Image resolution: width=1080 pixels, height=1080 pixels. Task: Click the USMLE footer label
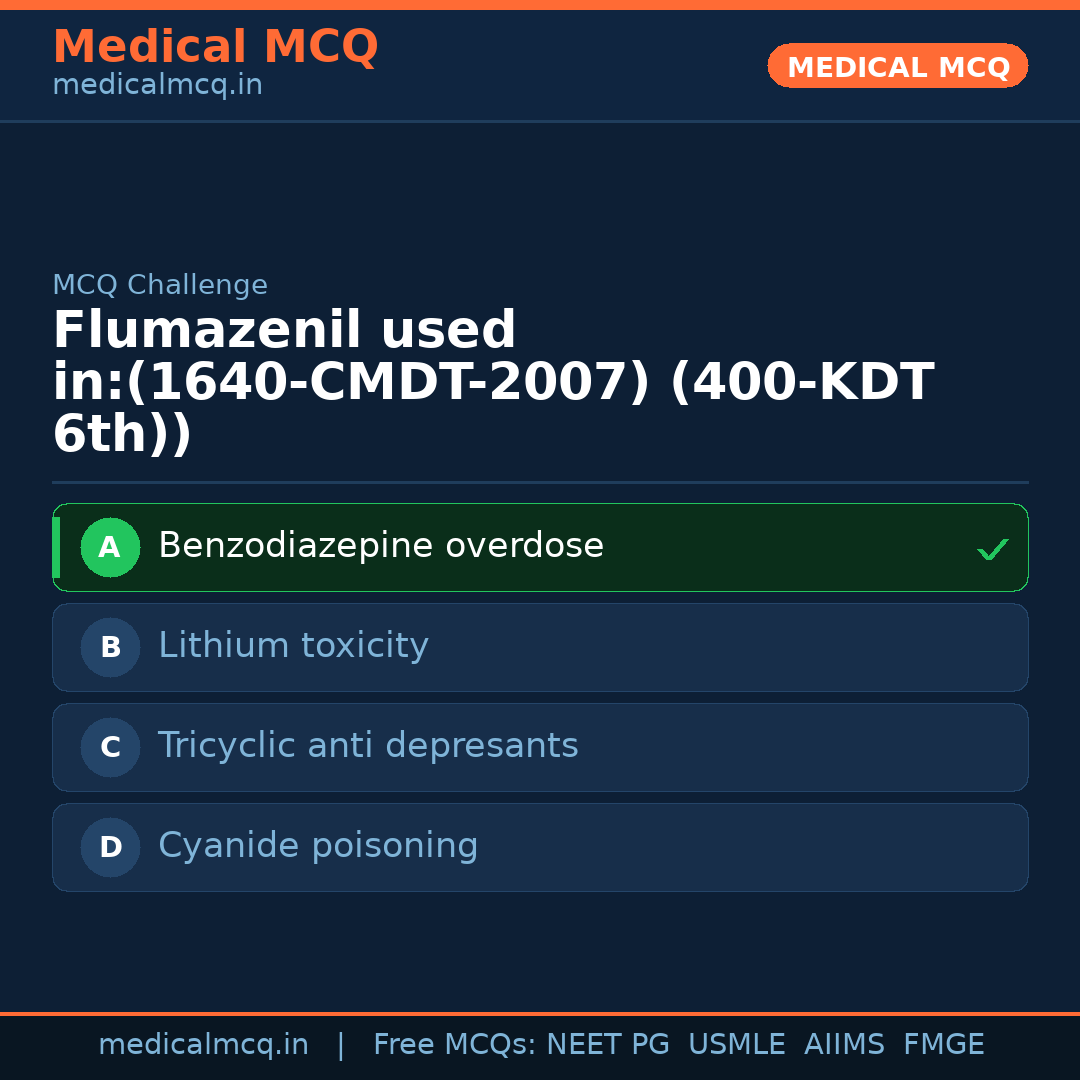point(736,1045)
